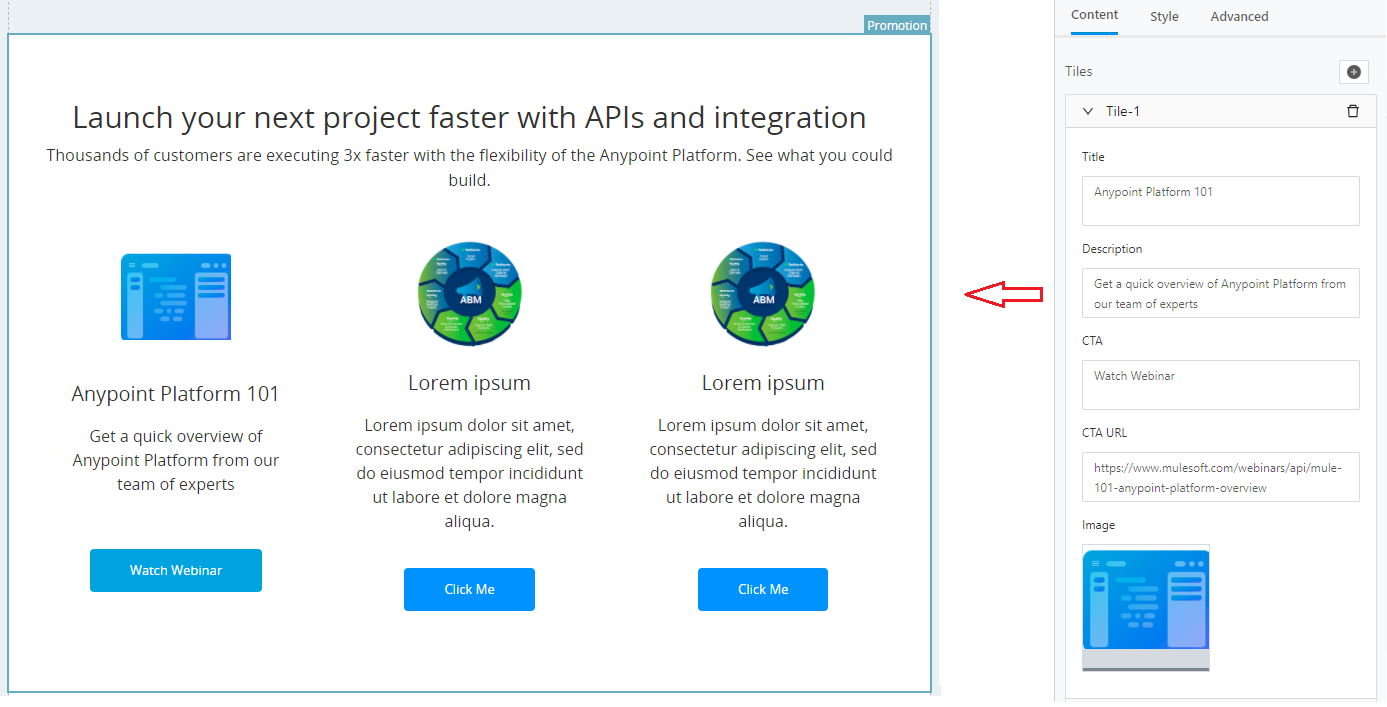1387x707 pixels.
Task: Add a new tile with plus icon
Action: 1353,72
